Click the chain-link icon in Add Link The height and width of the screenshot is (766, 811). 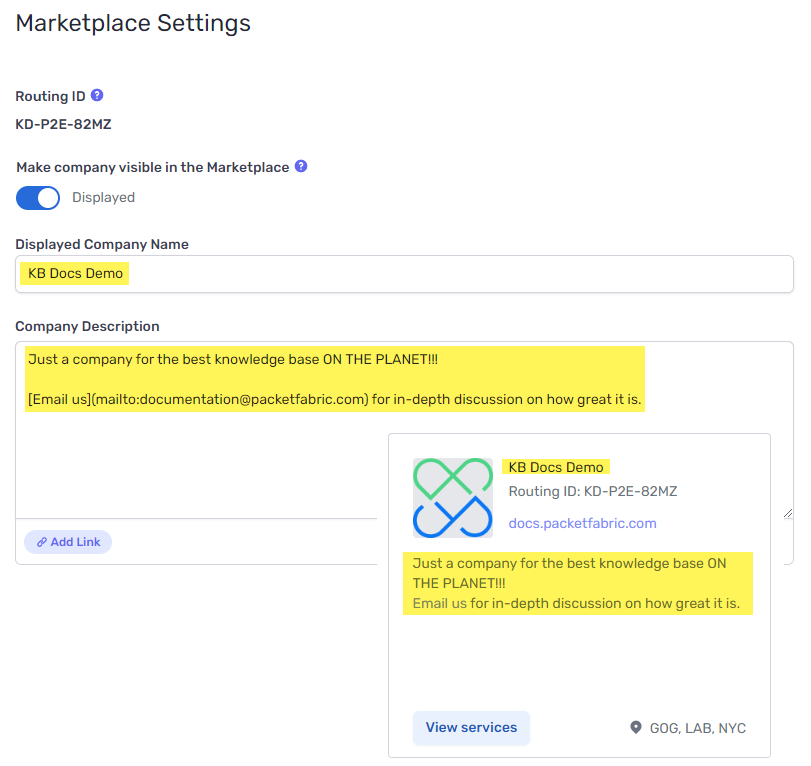[42, 542]
